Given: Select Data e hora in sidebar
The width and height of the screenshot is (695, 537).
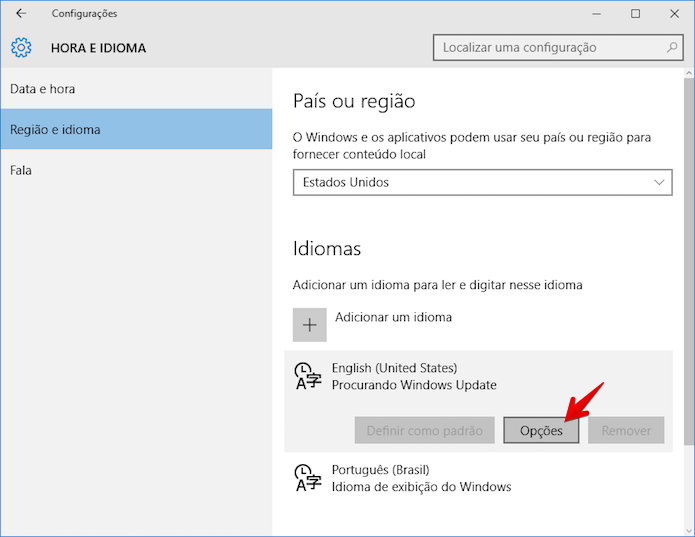Looking at the screenshot, I should 136,89.
